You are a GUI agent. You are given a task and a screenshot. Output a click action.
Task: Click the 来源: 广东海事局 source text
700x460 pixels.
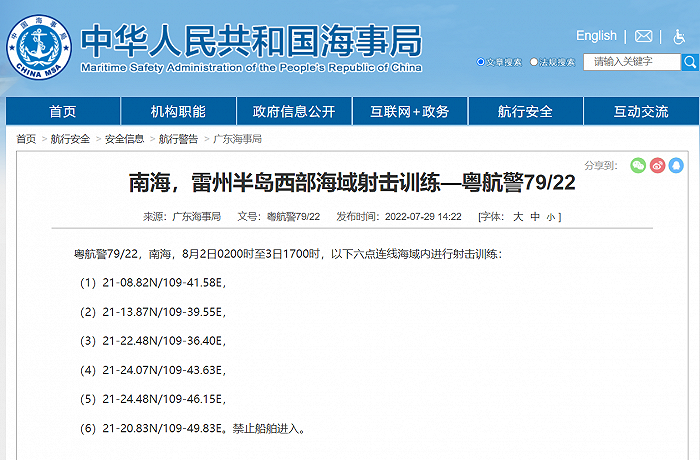pos(182,217)
